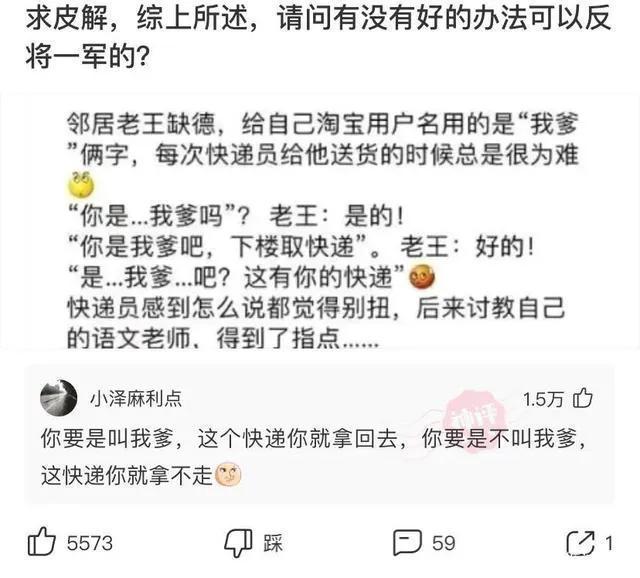Open the embedded 邻居老王 story image
This screenshot has width=640, height=578.
tap(320, 222)
